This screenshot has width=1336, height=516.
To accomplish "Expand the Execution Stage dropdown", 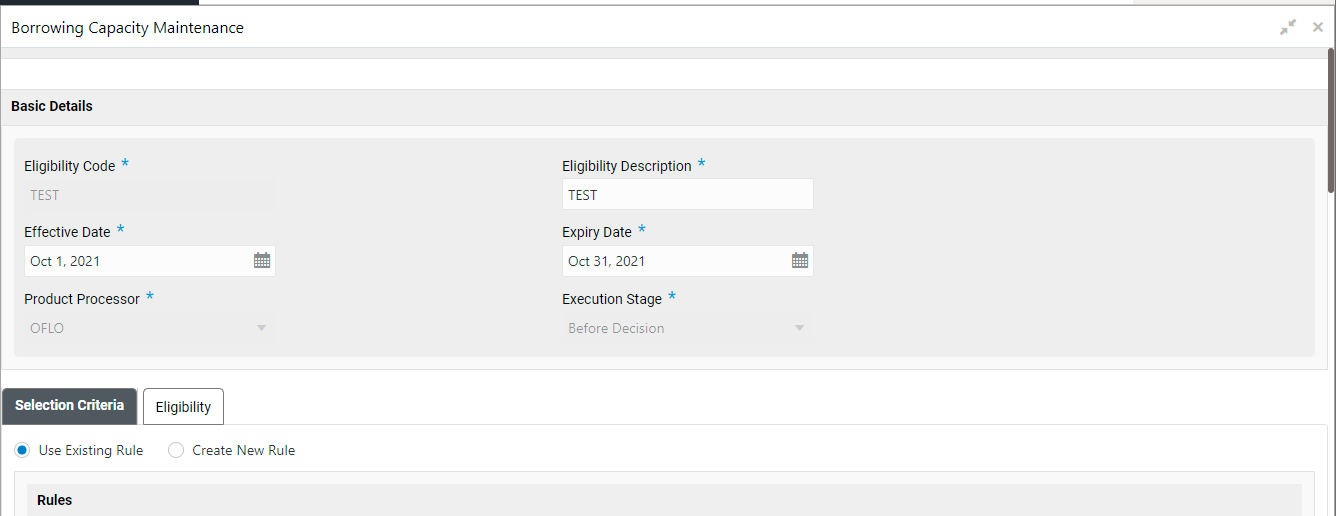I will click(x=799, y=328).
